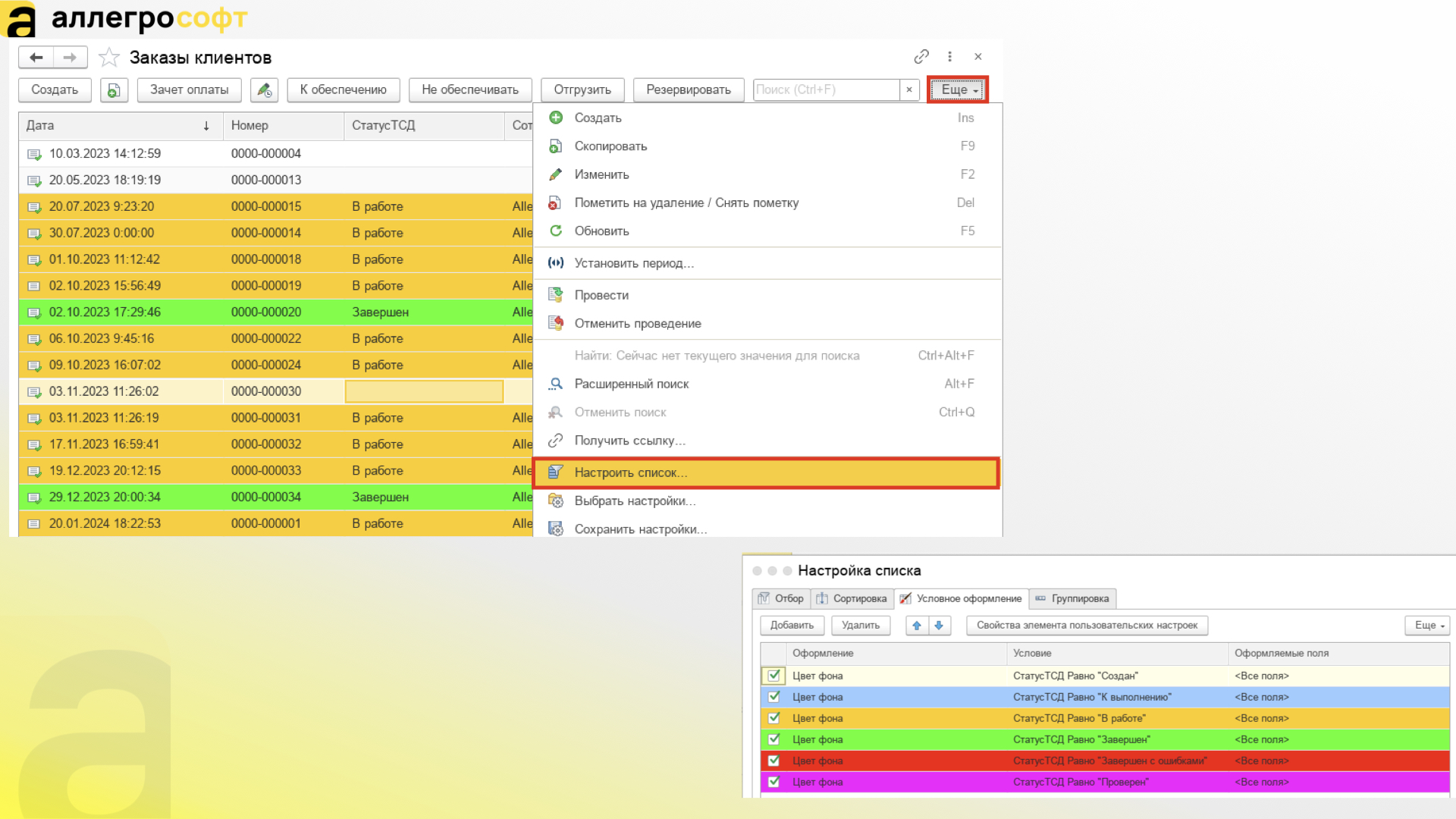
Task: Go back with the left arrow button
Action: pos(36,58)
